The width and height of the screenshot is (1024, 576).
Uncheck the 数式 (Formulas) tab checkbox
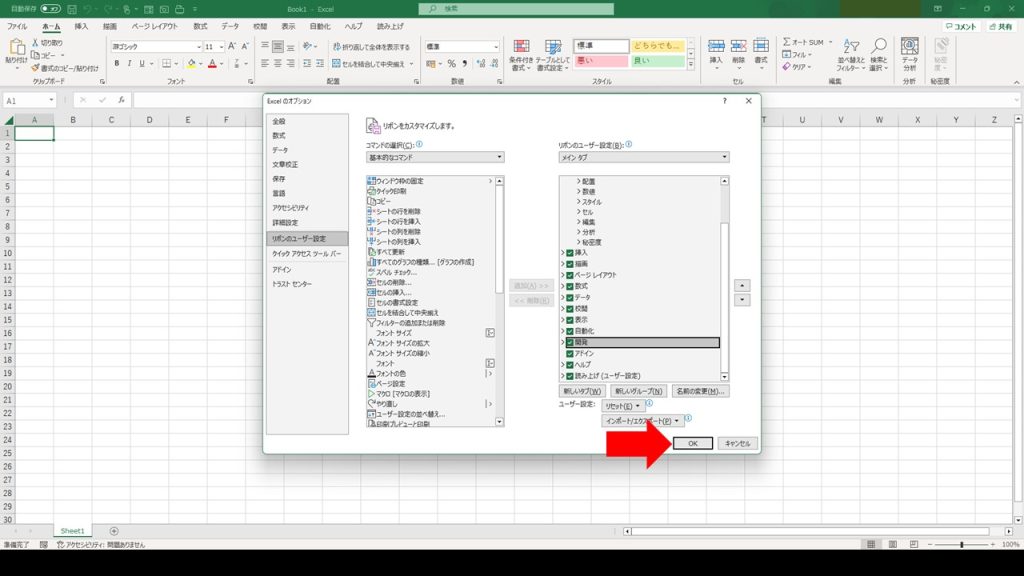pos(570,286)
